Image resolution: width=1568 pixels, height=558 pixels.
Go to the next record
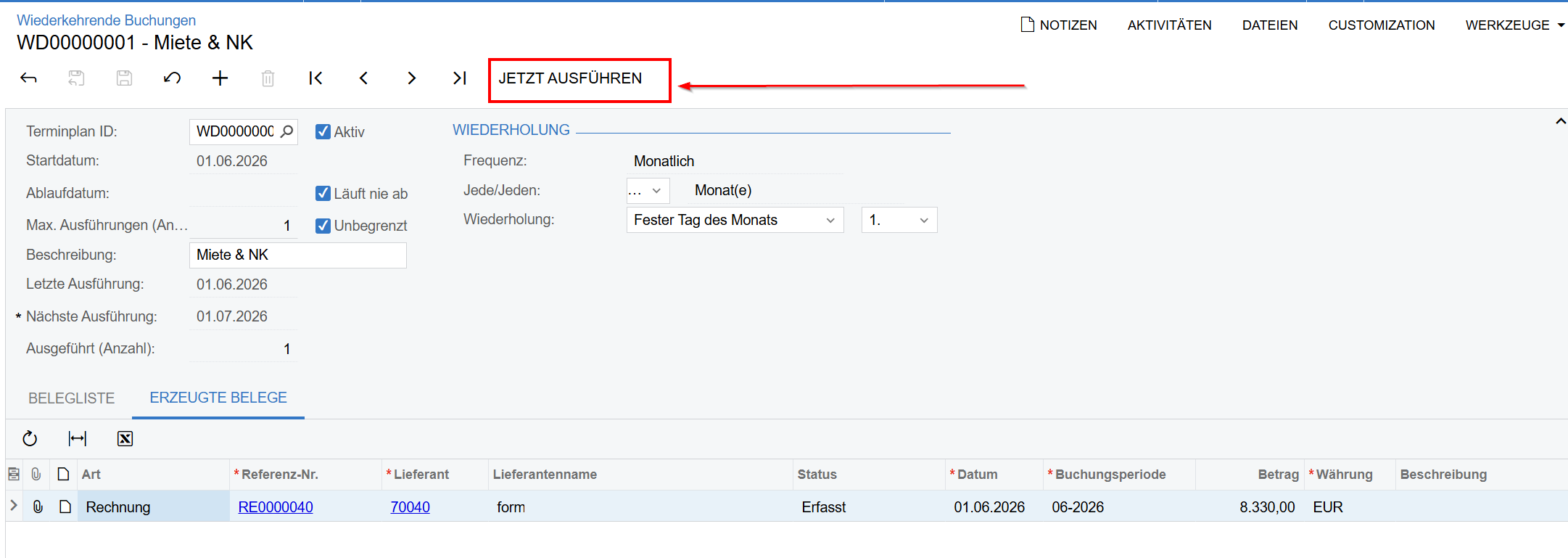[411, 78]
